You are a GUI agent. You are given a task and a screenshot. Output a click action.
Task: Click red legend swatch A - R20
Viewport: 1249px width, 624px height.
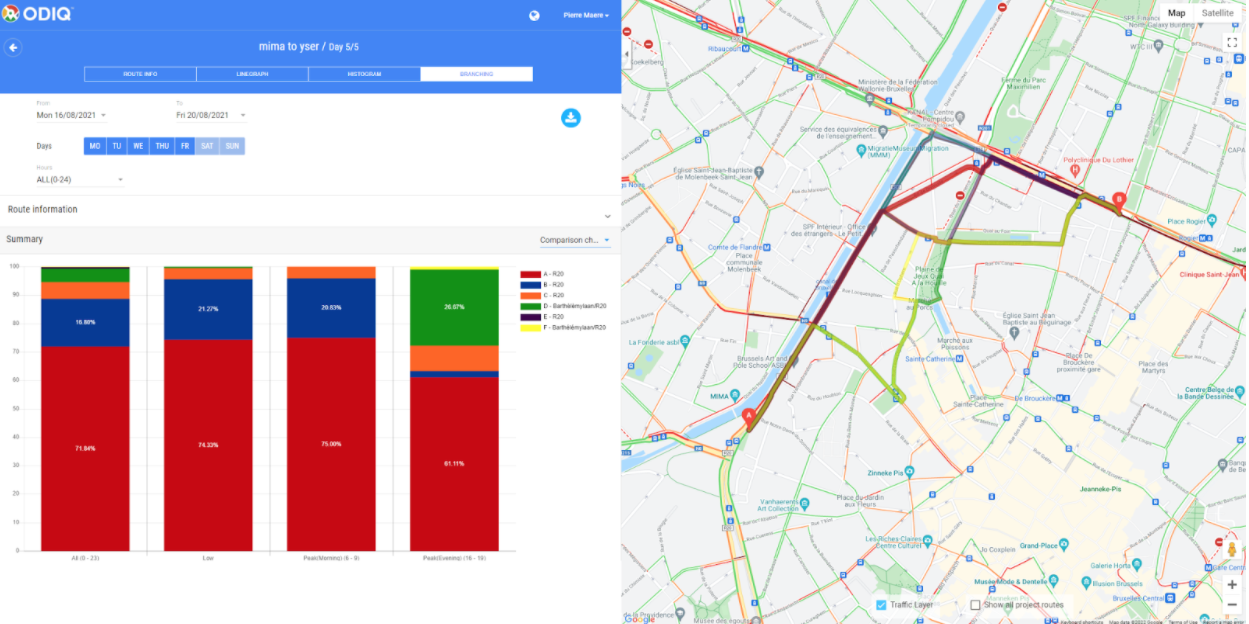click(530, 274)
